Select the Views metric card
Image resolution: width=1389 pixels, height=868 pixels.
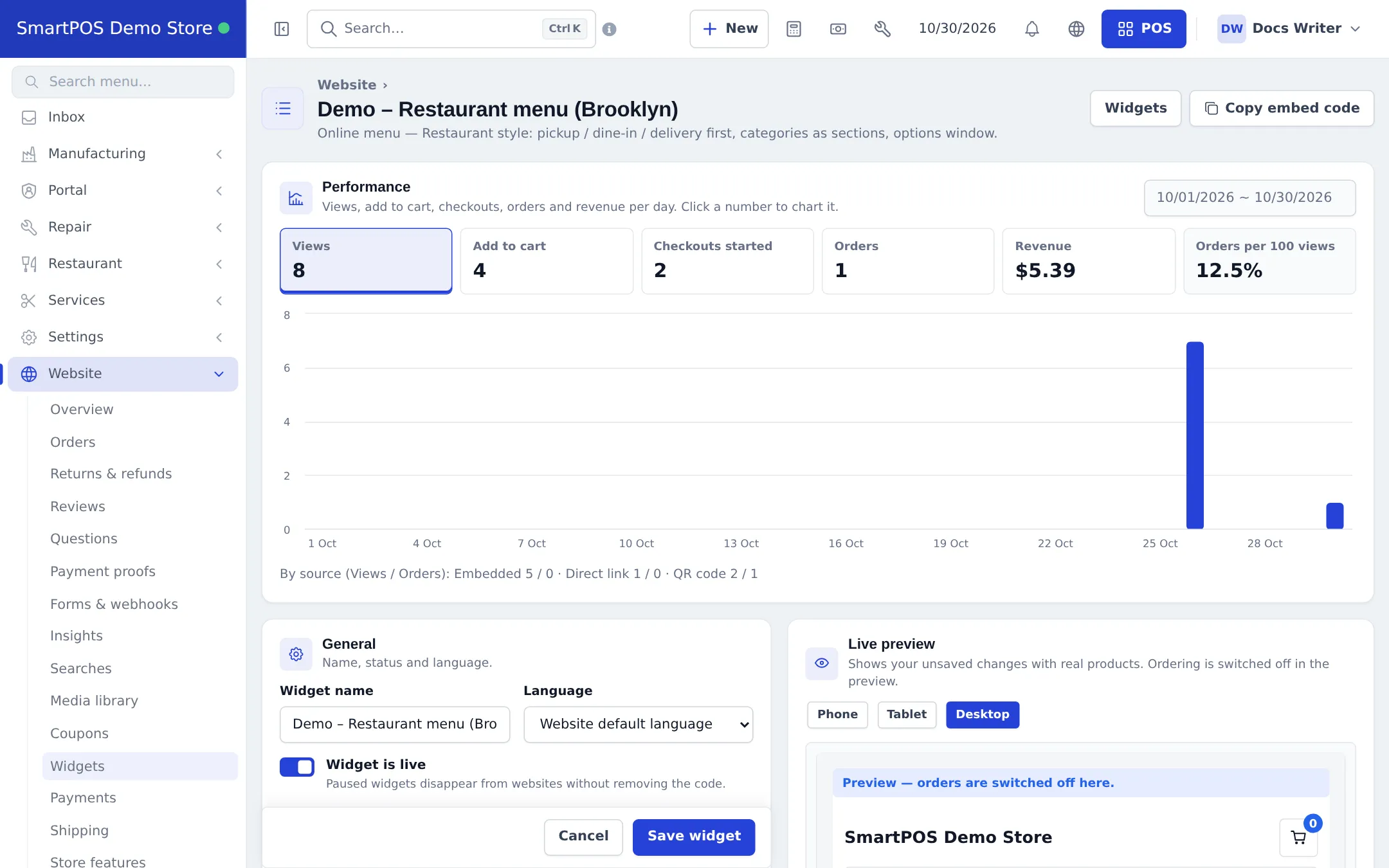coord(366,261)
